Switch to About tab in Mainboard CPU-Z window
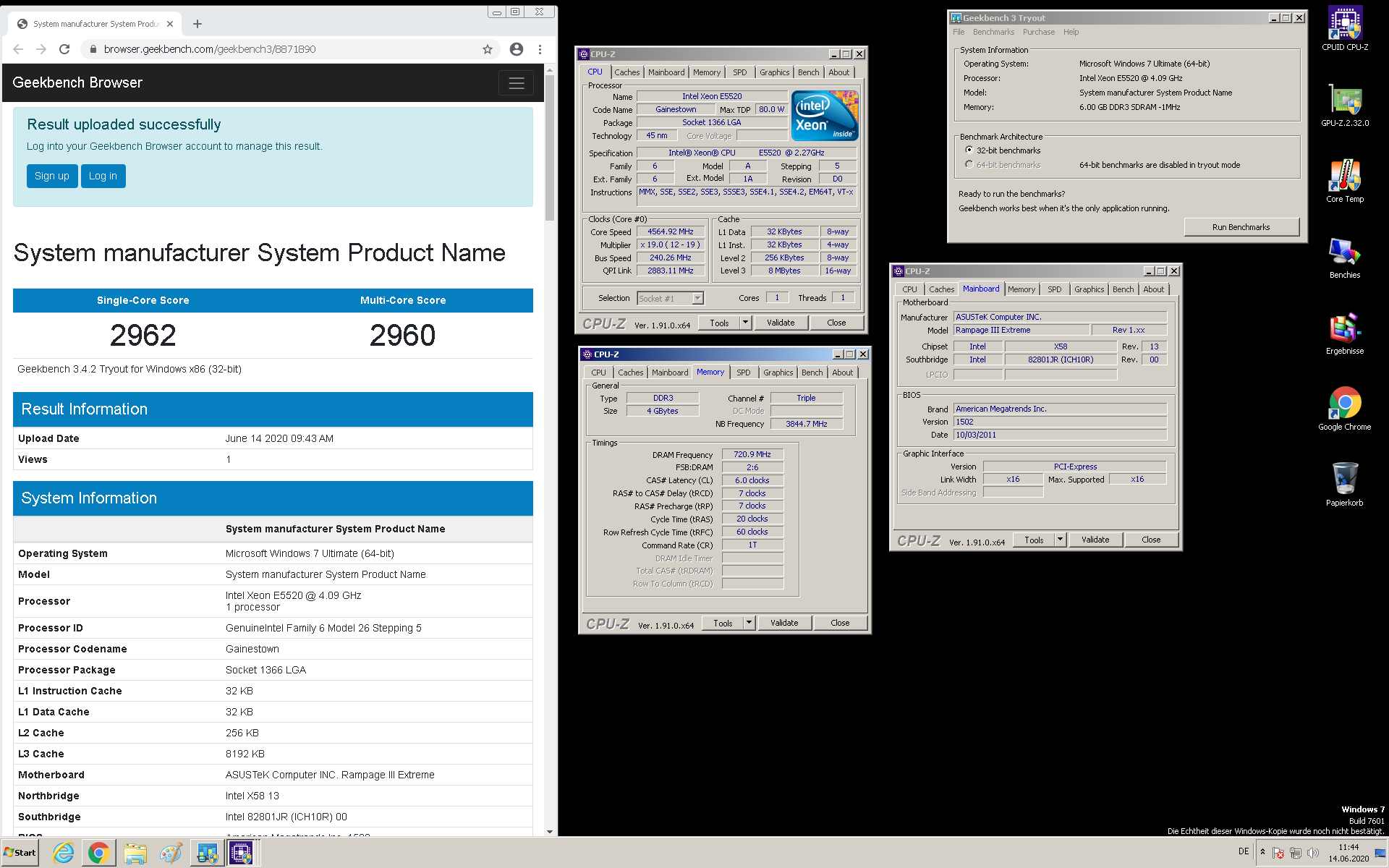 (x=1154, y=289)
